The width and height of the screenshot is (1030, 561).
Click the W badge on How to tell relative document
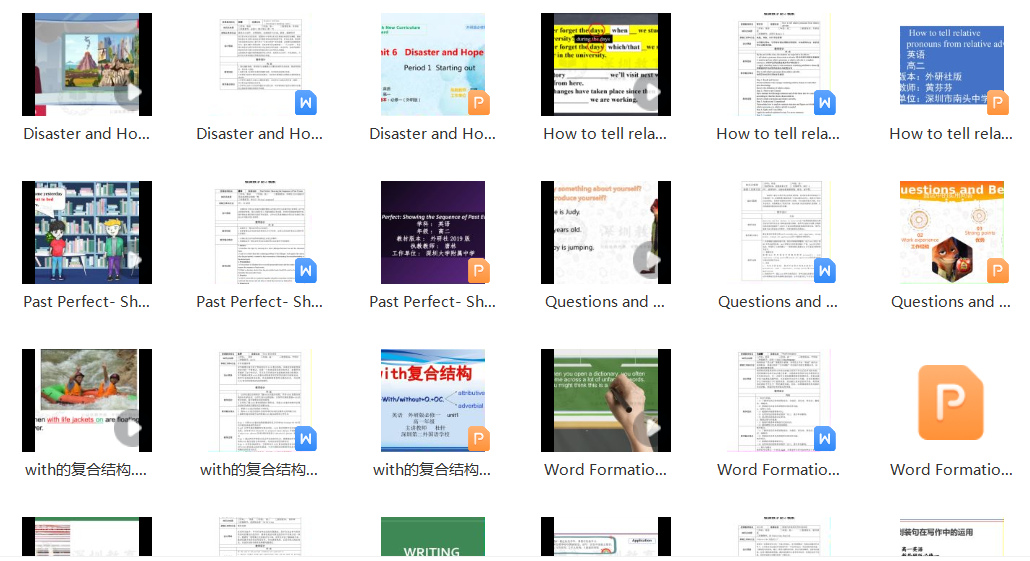pos(825,103)
